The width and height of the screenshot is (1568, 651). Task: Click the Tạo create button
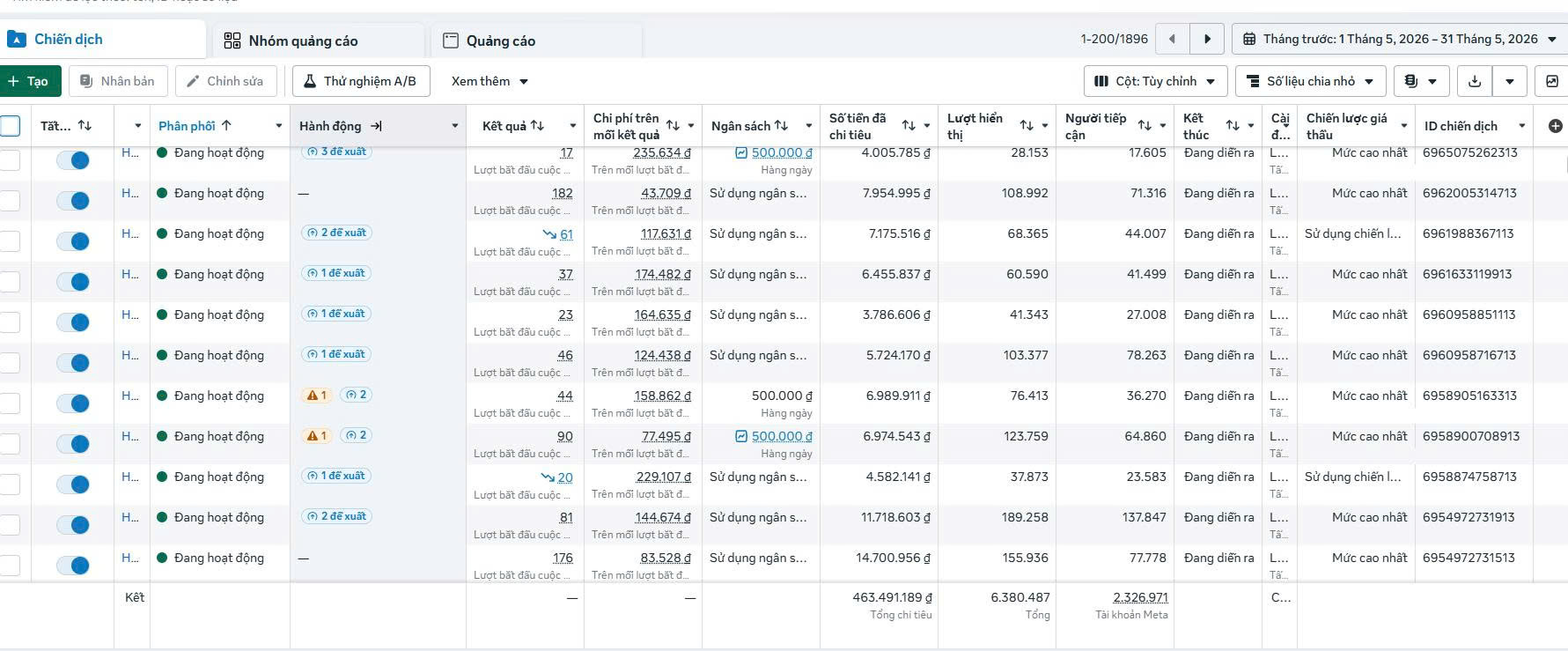(x=29, y=81)
